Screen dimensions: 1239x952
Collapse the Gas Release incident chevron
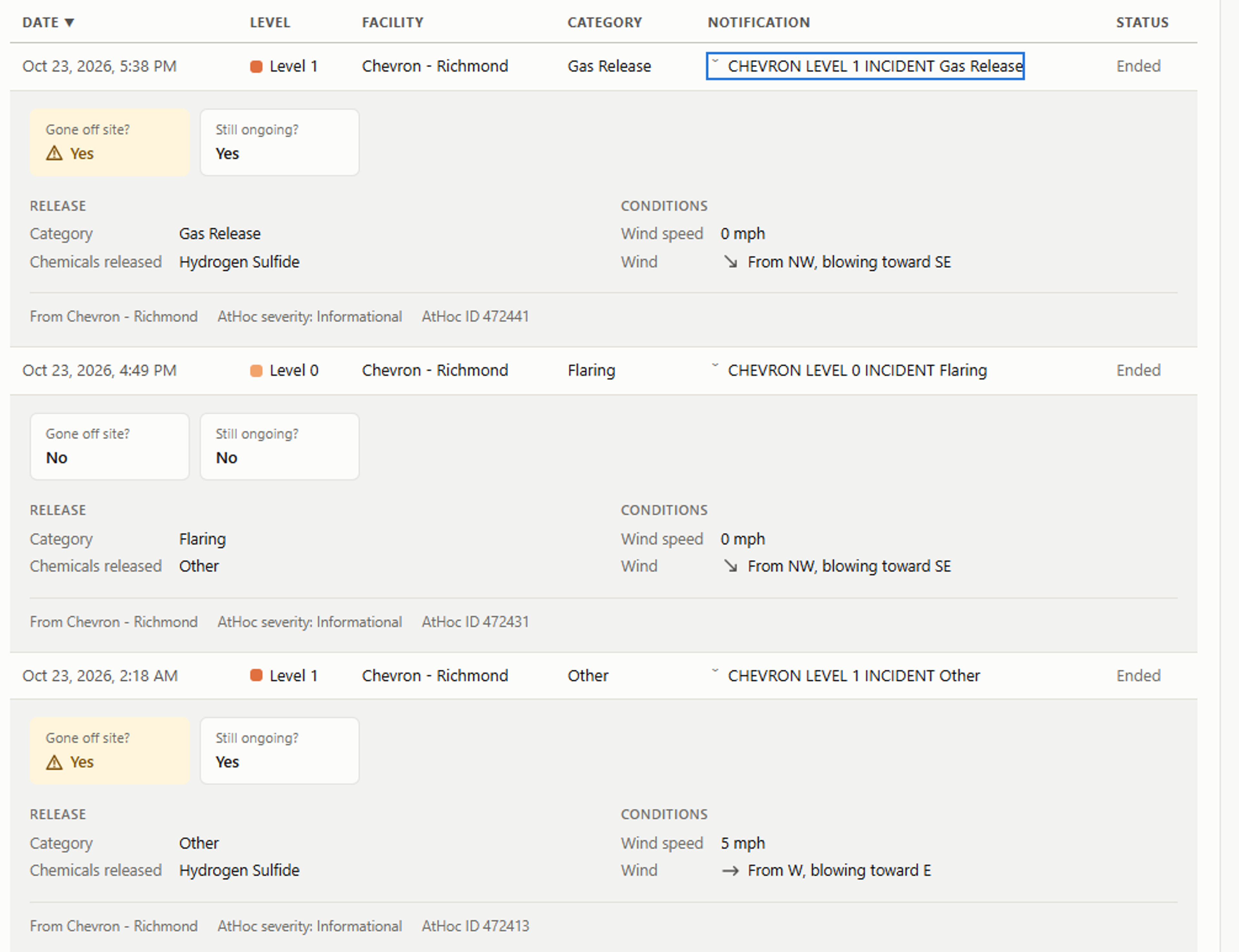pyautogui.click(x=715, y=61)
